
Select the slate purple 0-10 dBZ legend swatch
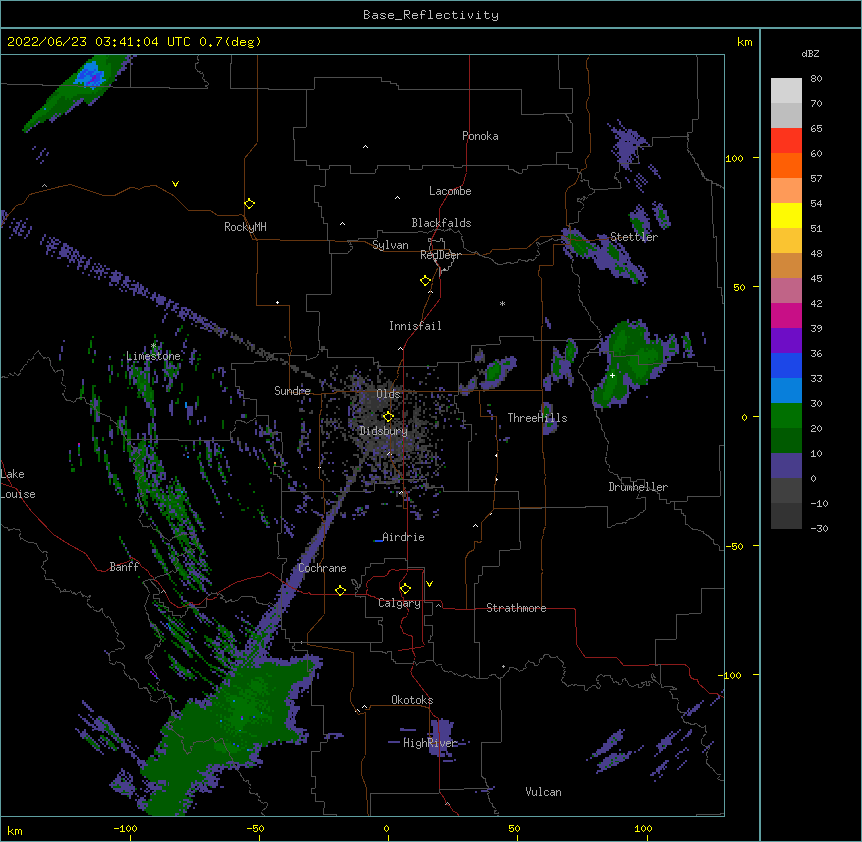coord(786,466)
